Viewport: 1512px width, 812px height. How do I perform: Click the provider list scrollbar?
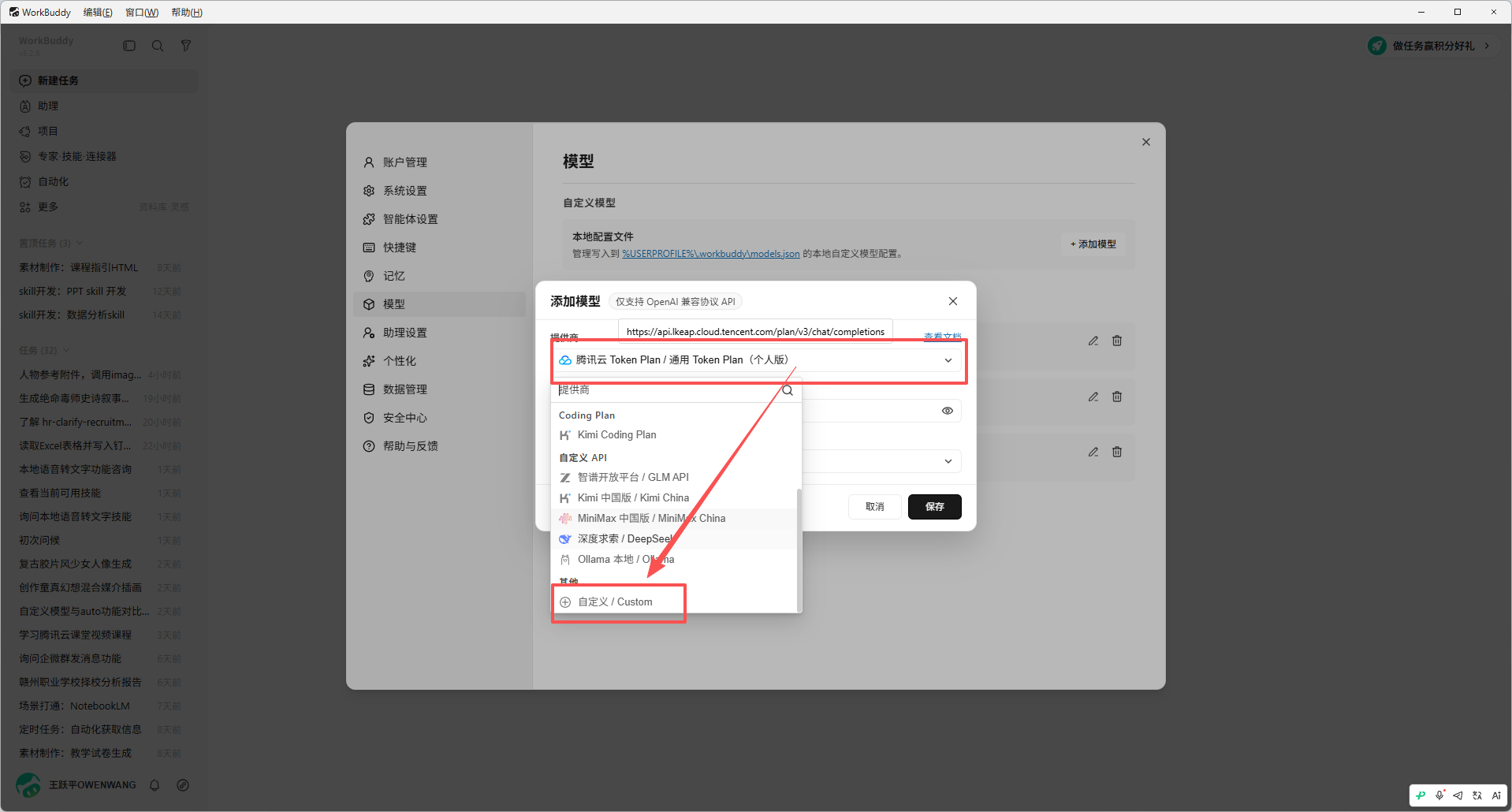(799, 550)
